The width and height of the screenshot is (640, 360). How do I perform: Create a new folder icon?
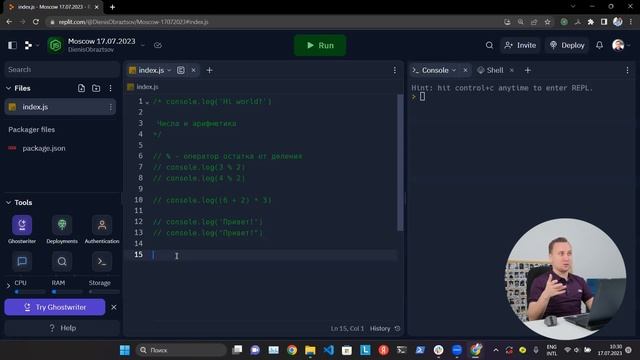[x=96, y=88]
